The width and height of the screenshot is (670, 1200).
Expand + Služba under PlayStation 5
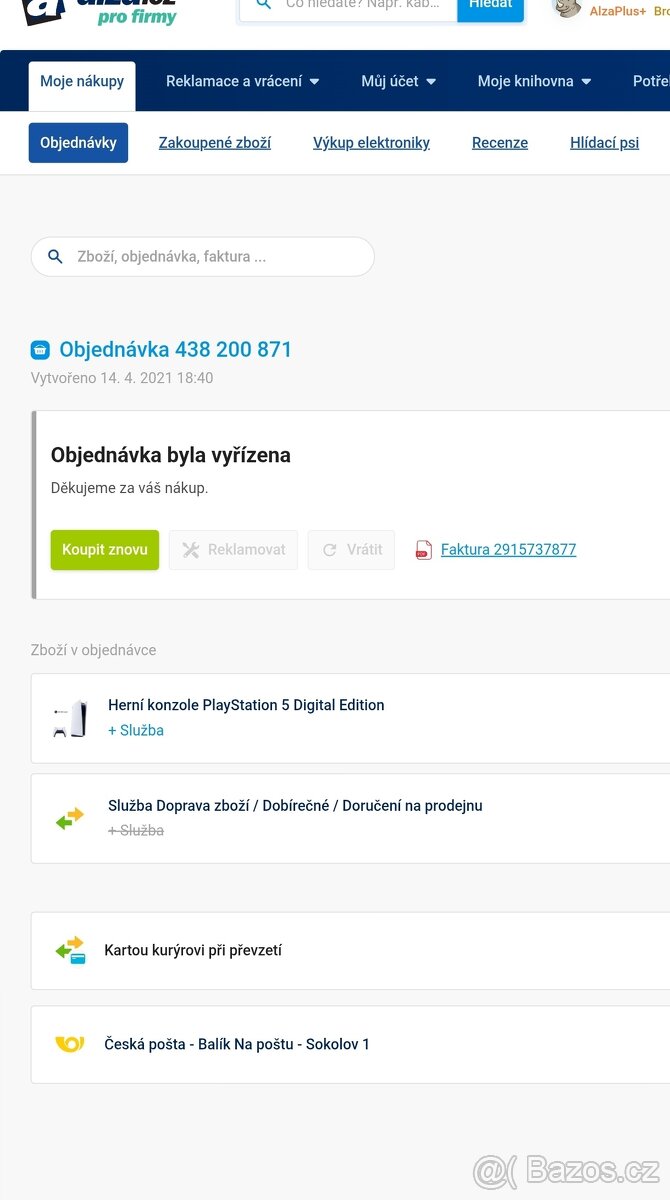pos(136,731)
